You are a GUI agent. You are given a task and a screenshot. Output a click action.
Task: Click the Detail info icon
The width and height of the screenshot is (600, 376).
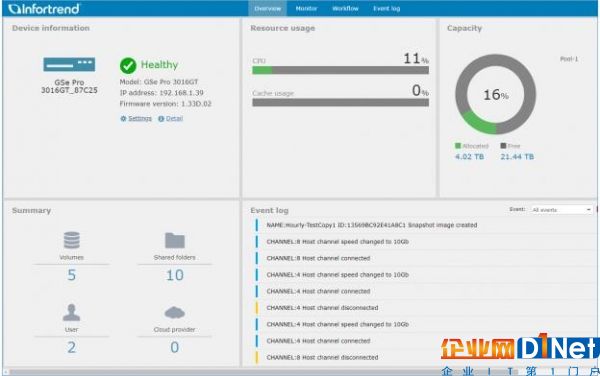[x=161, y=119]
